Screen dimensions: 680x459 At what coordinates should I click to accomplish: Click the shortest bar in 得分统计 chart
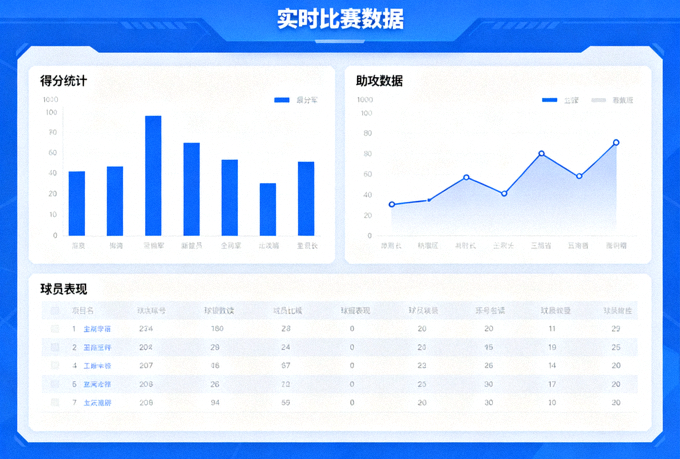tap(268, 210)
